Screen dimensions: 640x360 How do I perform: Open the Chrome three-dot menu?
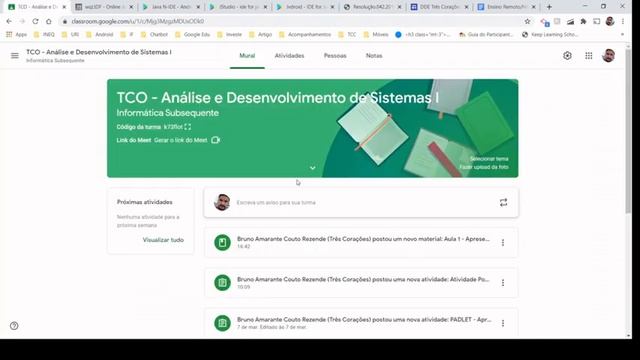click(623, 21)
